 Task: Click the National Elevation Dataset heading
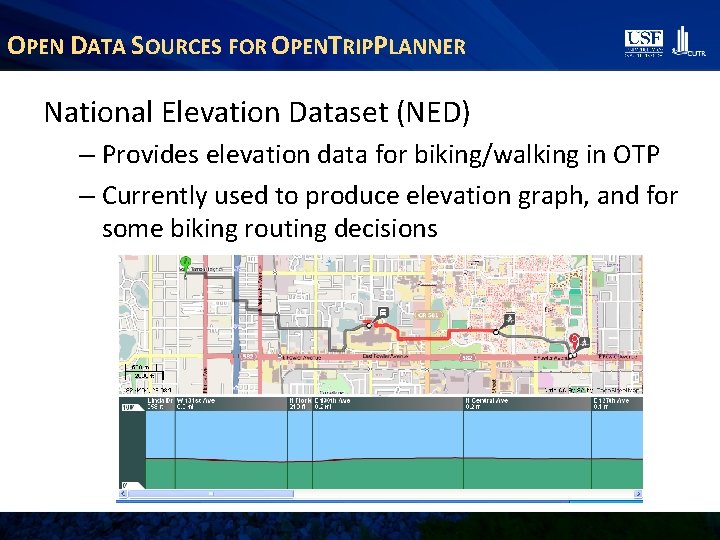pyautogui.click(x=257, y=112)
